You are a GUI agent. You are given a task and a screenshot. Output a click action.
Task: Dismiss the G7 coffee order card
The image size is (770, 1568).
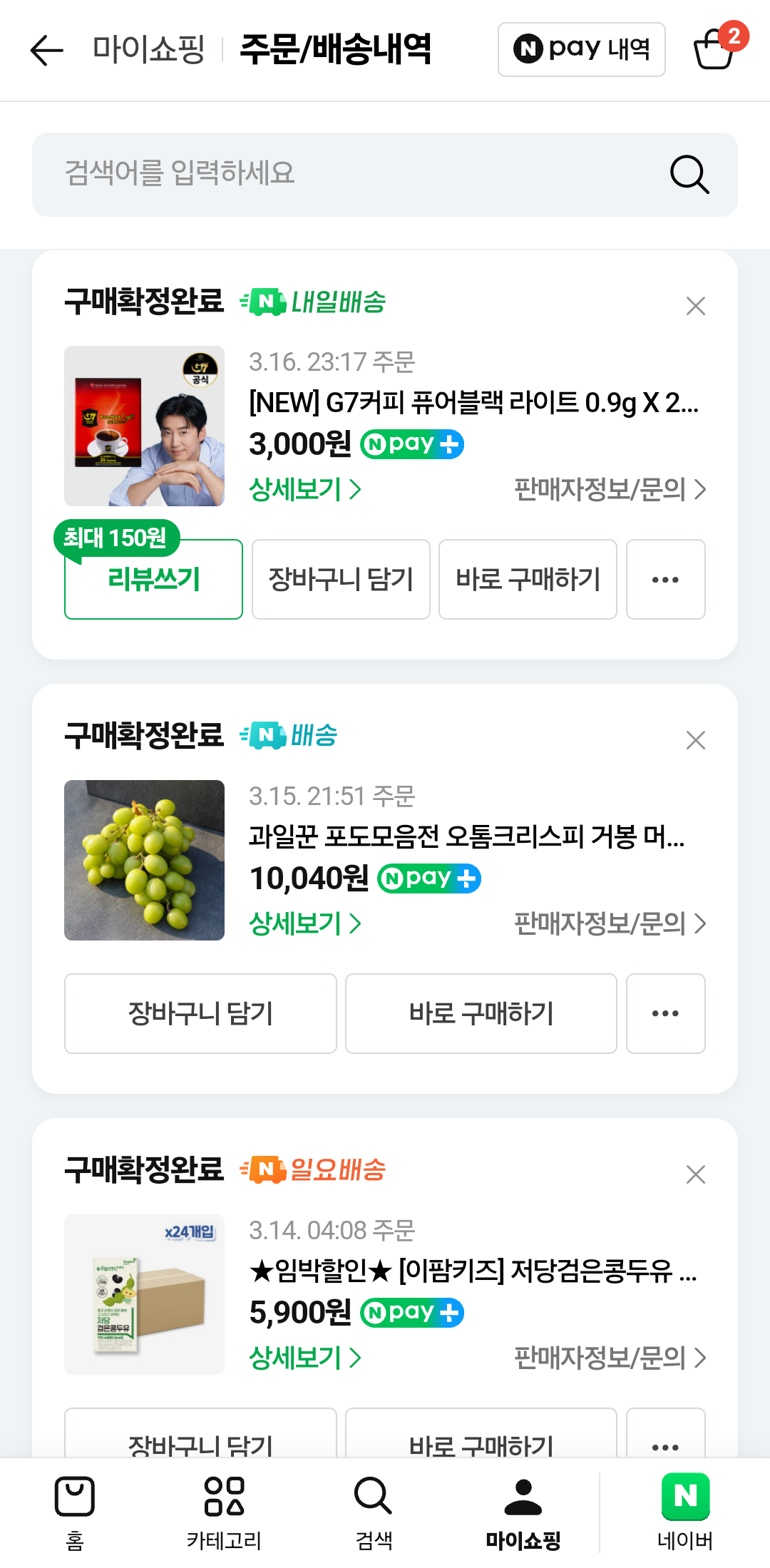[695, 306]
